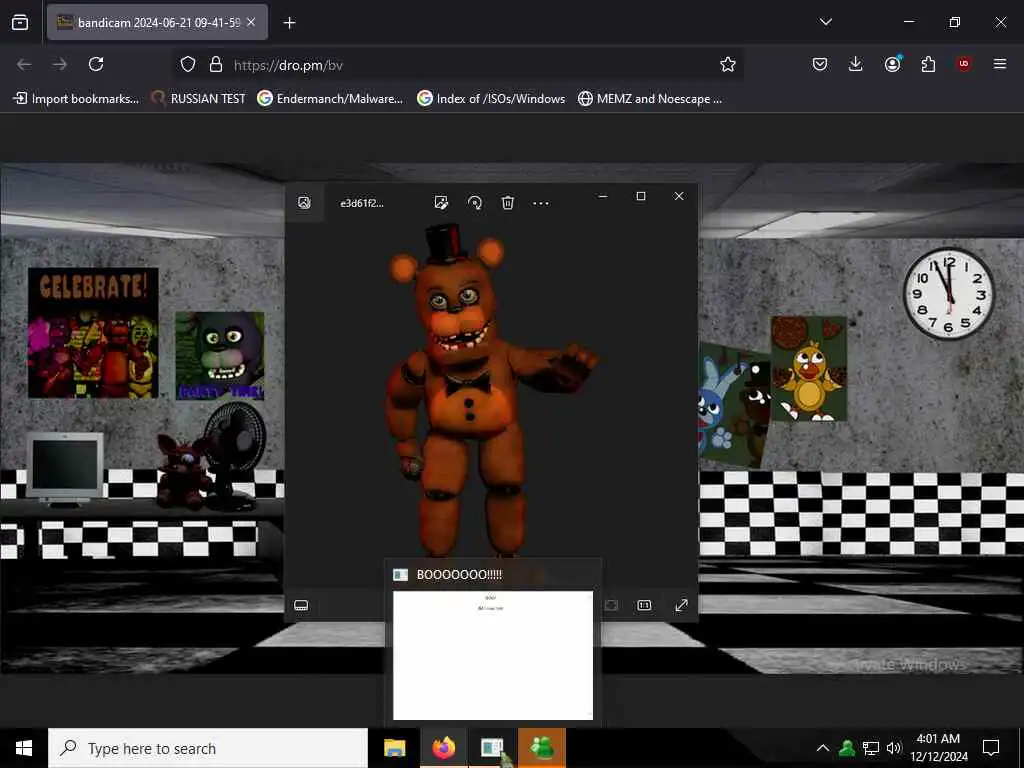Open the Windows Start menu
The image size is (1024, 768).
click(24, 748)
